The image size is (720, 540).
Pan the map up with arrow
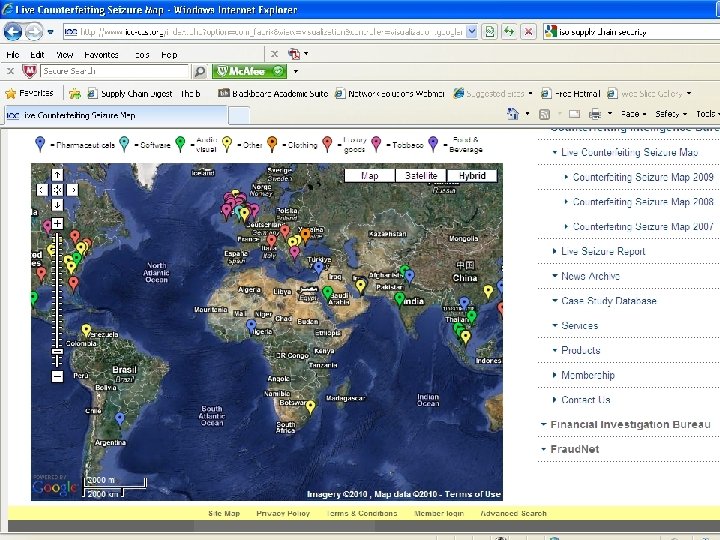57,175
